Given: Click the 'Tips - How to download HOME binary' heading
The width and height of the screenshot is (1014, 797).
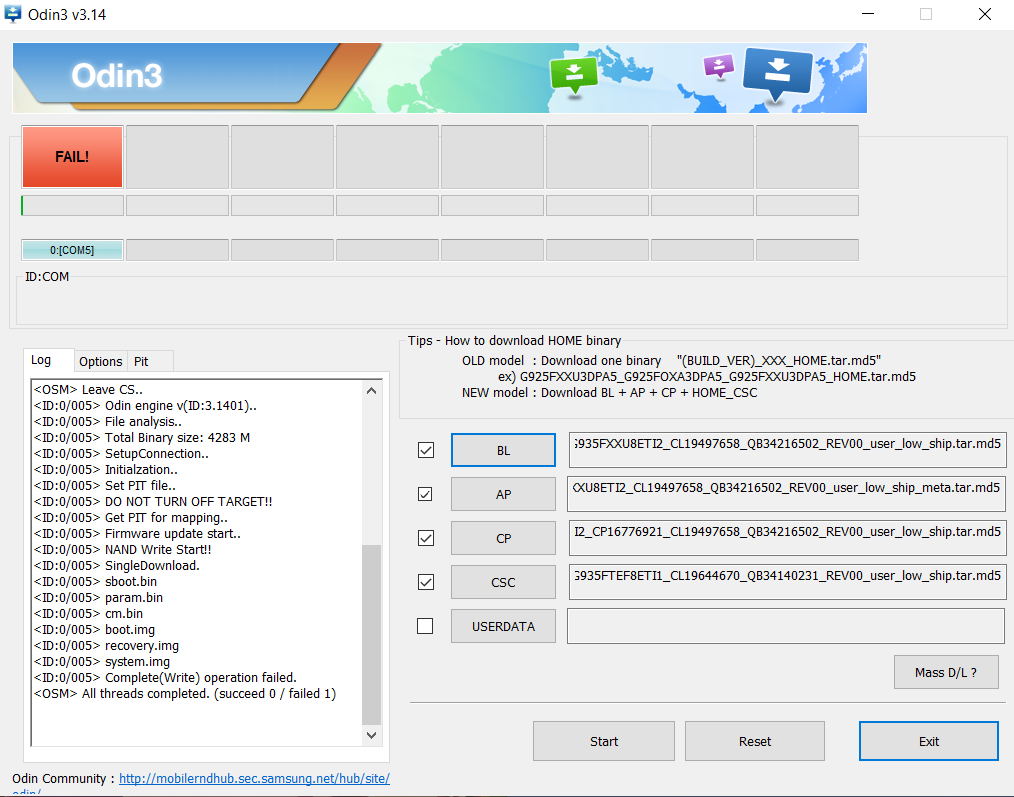Looking at the screenshot, I should point(514,341).
